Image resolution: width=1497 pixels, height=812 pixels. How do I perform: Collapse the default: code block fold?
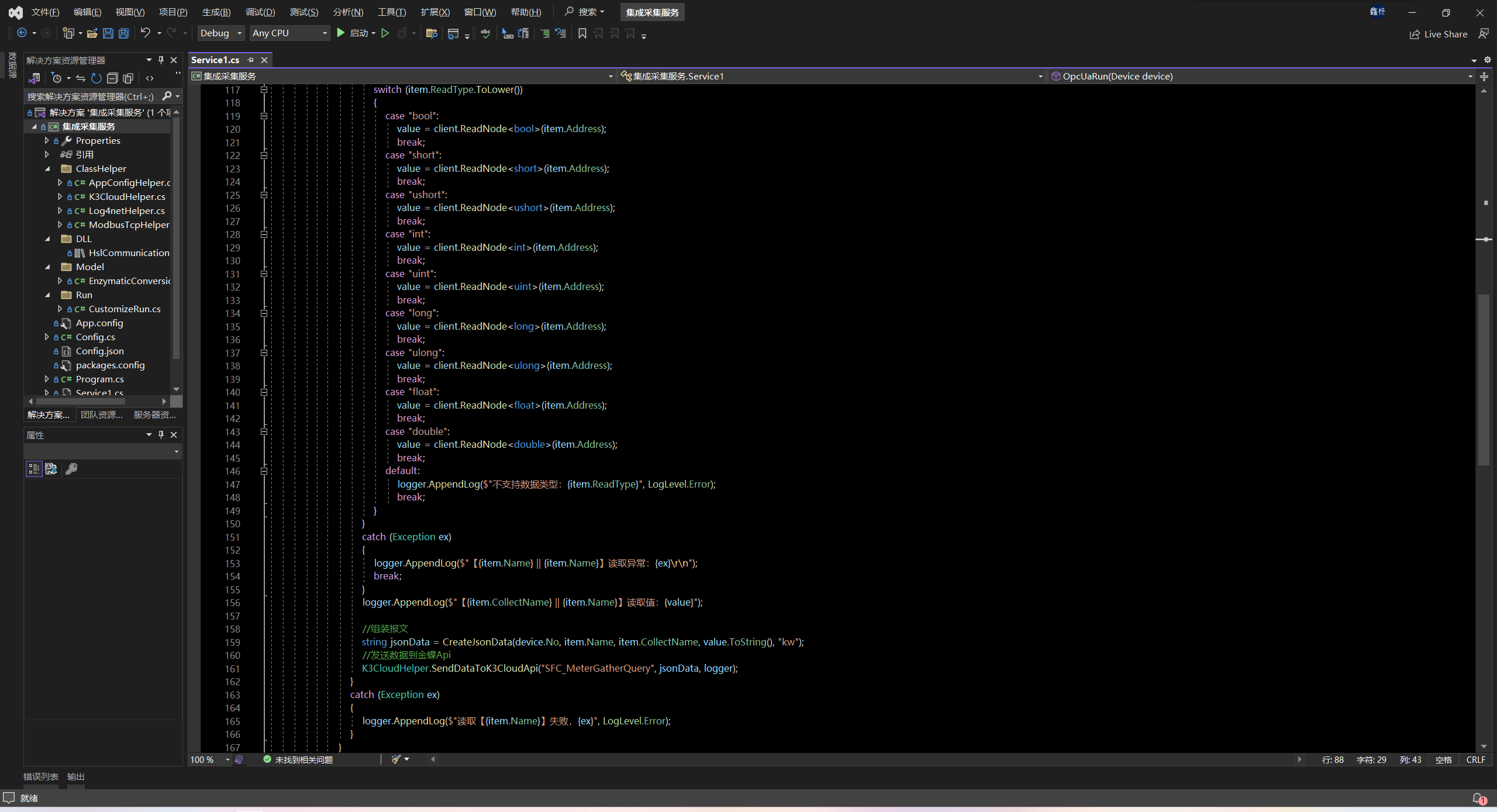[264, 471]
